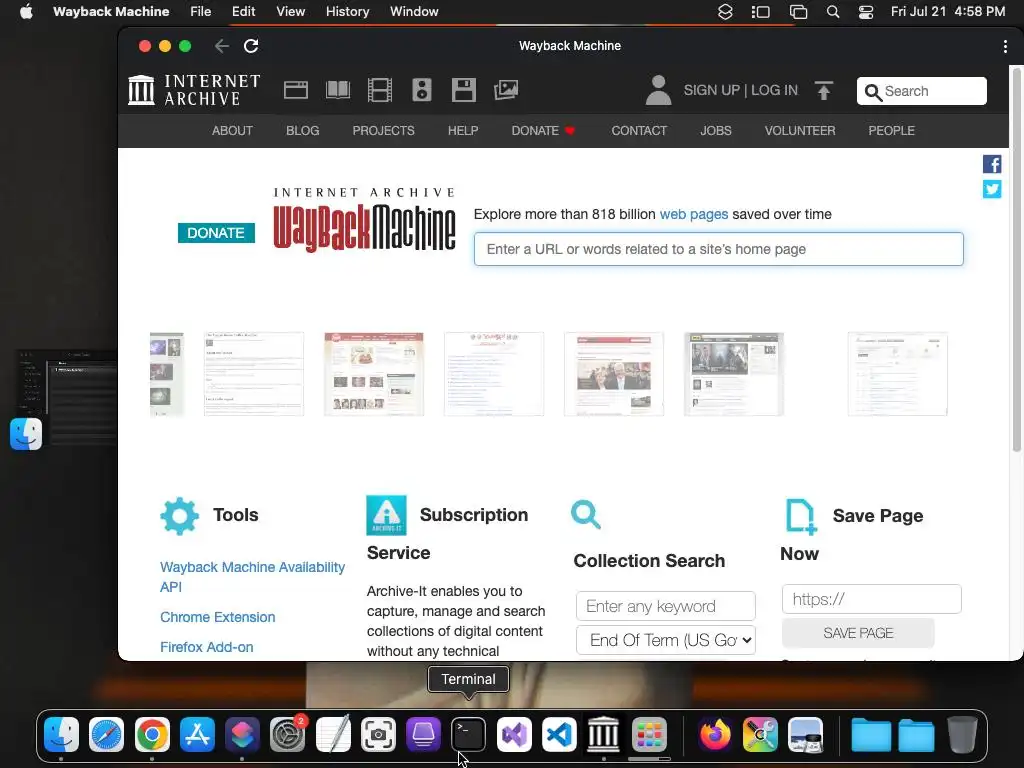Open the rightmost faded site thumbnail

point(897,374)
